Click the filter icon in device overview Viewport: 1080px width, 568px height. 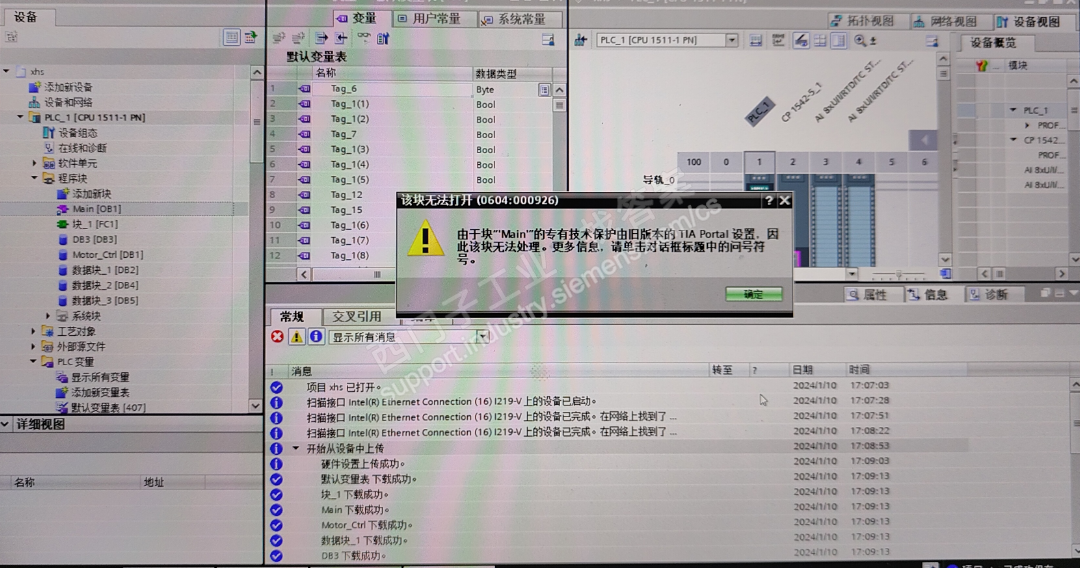pos(982,65)
